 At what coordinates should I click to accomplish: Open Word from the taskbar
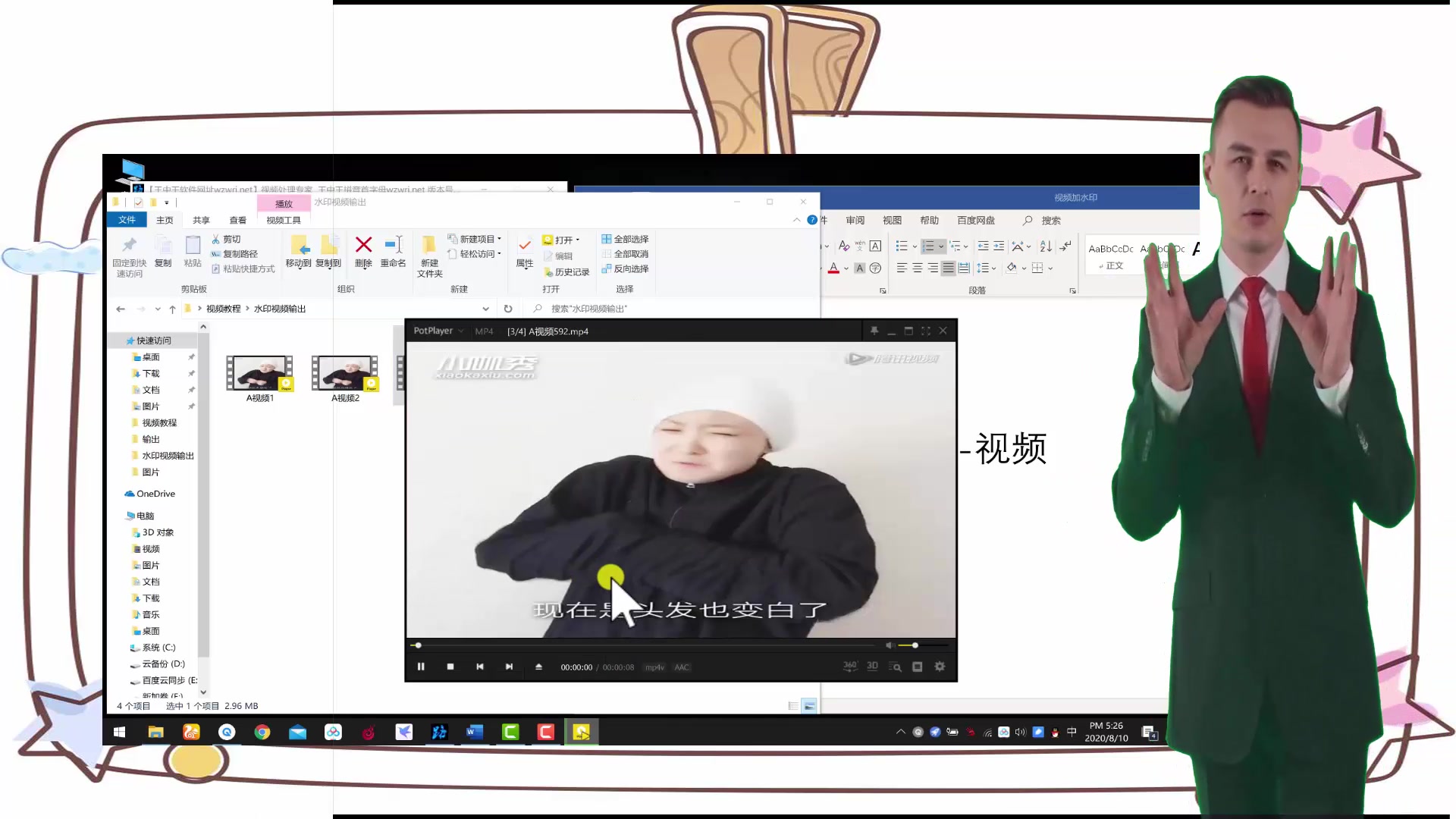coord(475,732)
